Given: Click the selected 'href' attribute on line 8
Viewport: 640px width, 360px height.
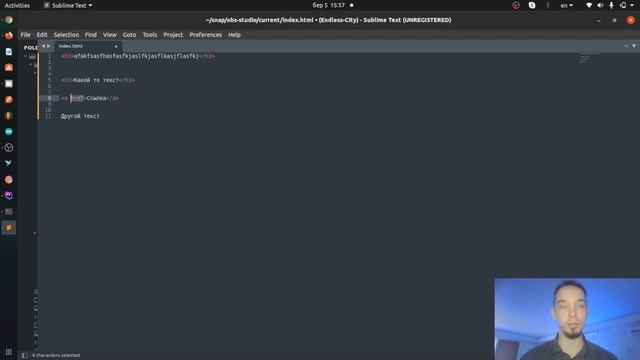Looking at the screenshot, I should 77,98.
